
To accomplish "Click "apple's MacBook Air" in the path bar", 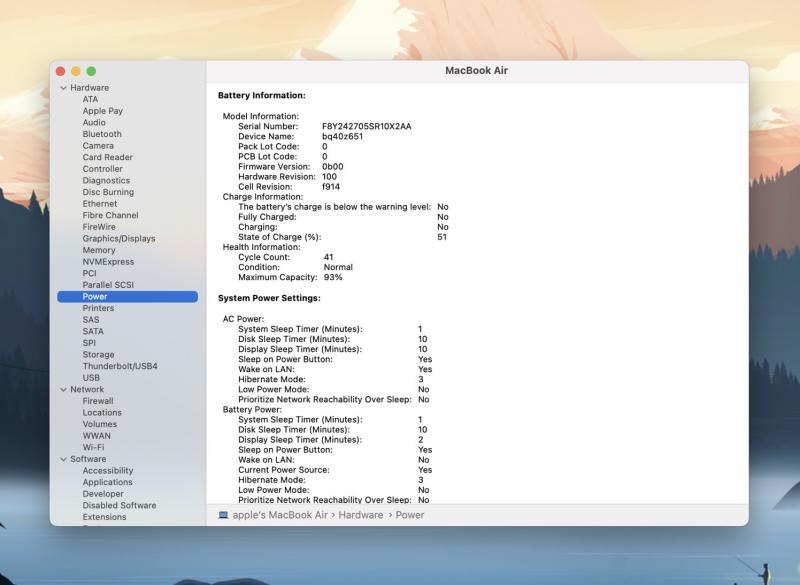I will pos(280,515).
